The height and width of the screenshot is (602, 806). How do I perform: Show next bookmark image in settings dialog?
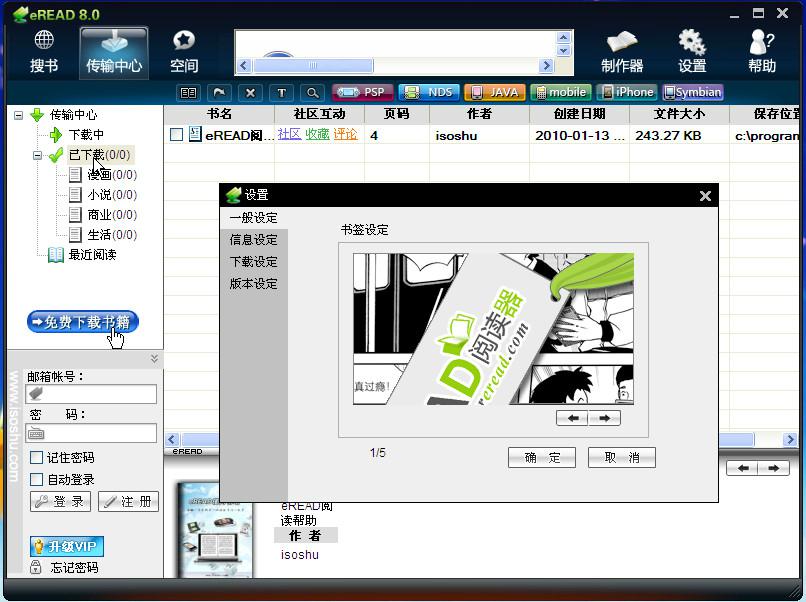[604, 418]
